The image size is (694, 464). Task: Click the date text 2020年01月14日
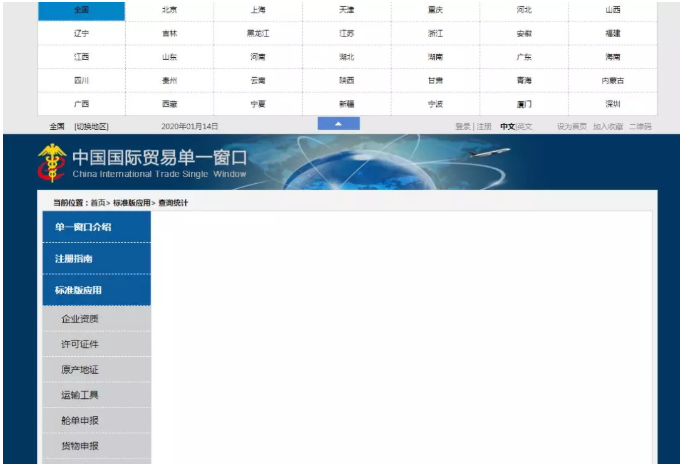click(189, 127)
